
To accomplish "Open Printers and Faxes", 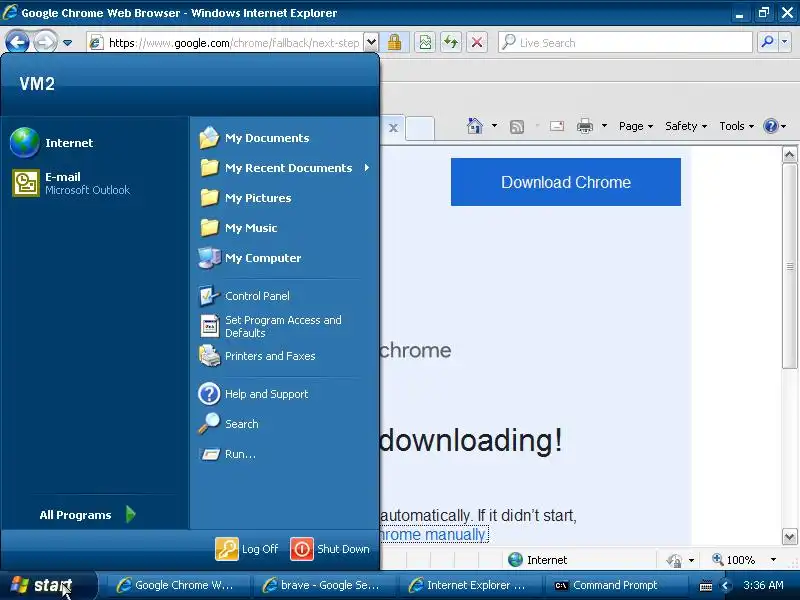I will (x=284, y=356).
